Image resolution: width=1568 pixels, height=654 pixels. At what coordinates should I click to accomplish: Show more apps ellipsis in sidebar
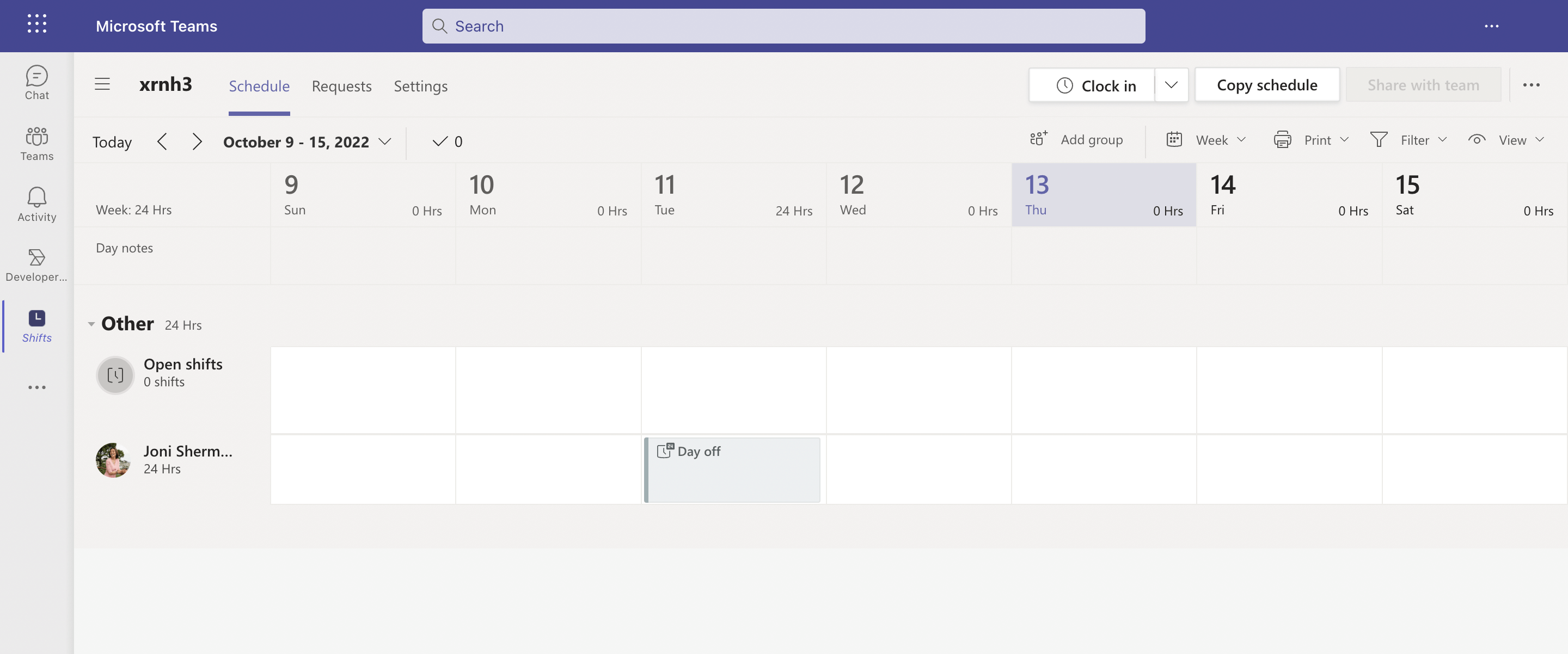click(36, 387)
